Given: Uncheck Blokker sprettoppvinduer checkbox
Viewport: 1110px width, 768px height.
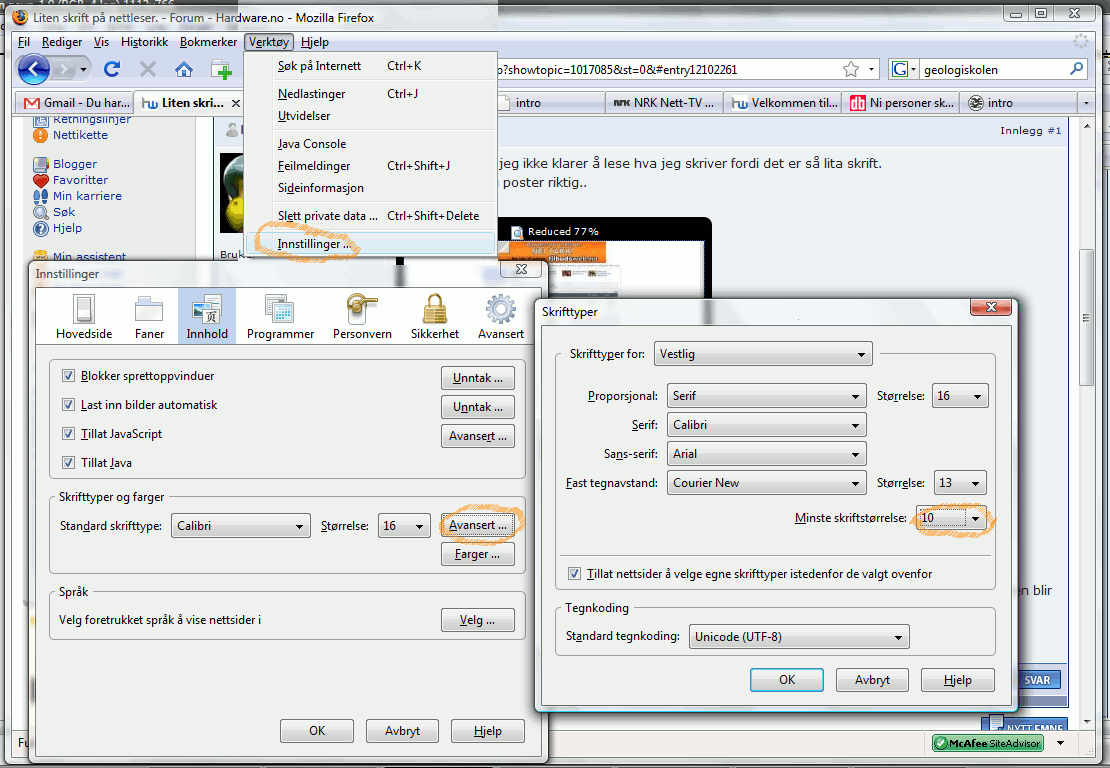Looking at the screenshot, I should 68,376.
